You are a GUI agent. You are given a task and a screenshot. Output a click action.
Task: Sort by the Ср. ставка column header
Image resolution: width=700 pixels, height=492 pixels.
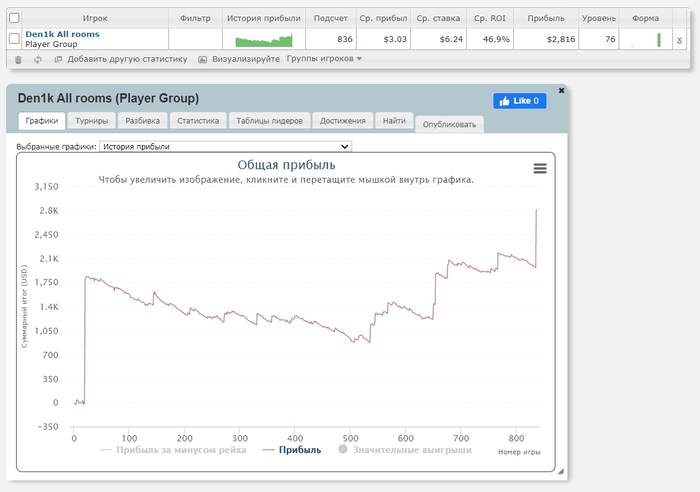pyautogui.click(x=438, y=18)
